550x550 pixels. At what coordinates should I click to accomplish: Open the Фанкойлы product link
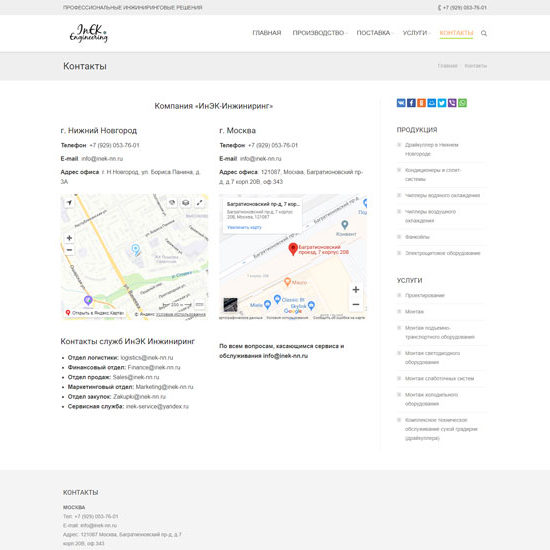417,237
